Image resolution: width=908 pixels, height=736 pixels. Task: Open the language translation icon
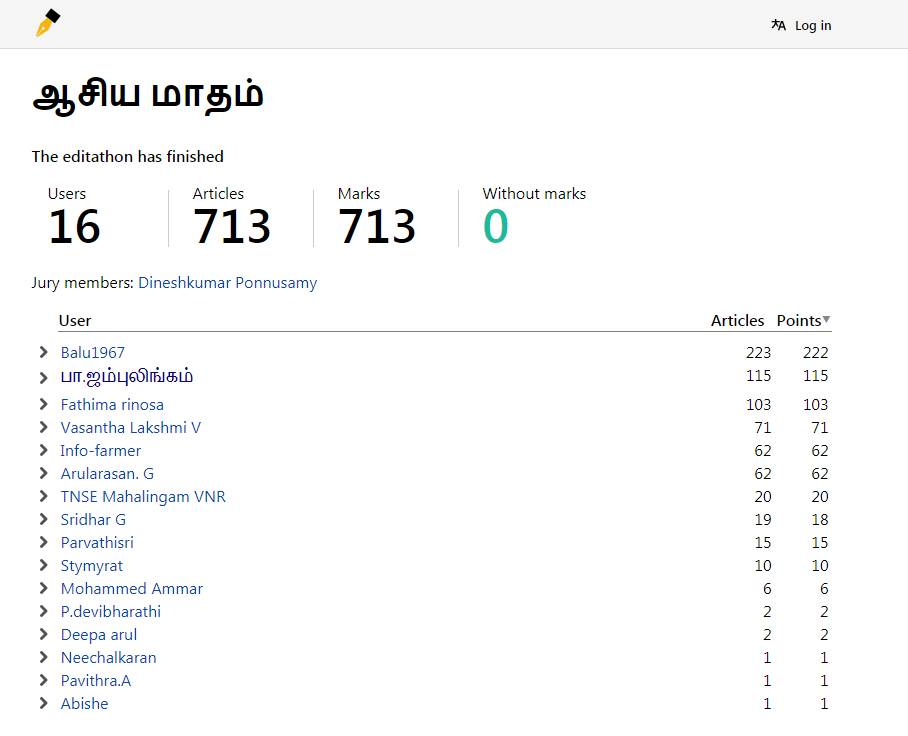[x=778, y=25]
